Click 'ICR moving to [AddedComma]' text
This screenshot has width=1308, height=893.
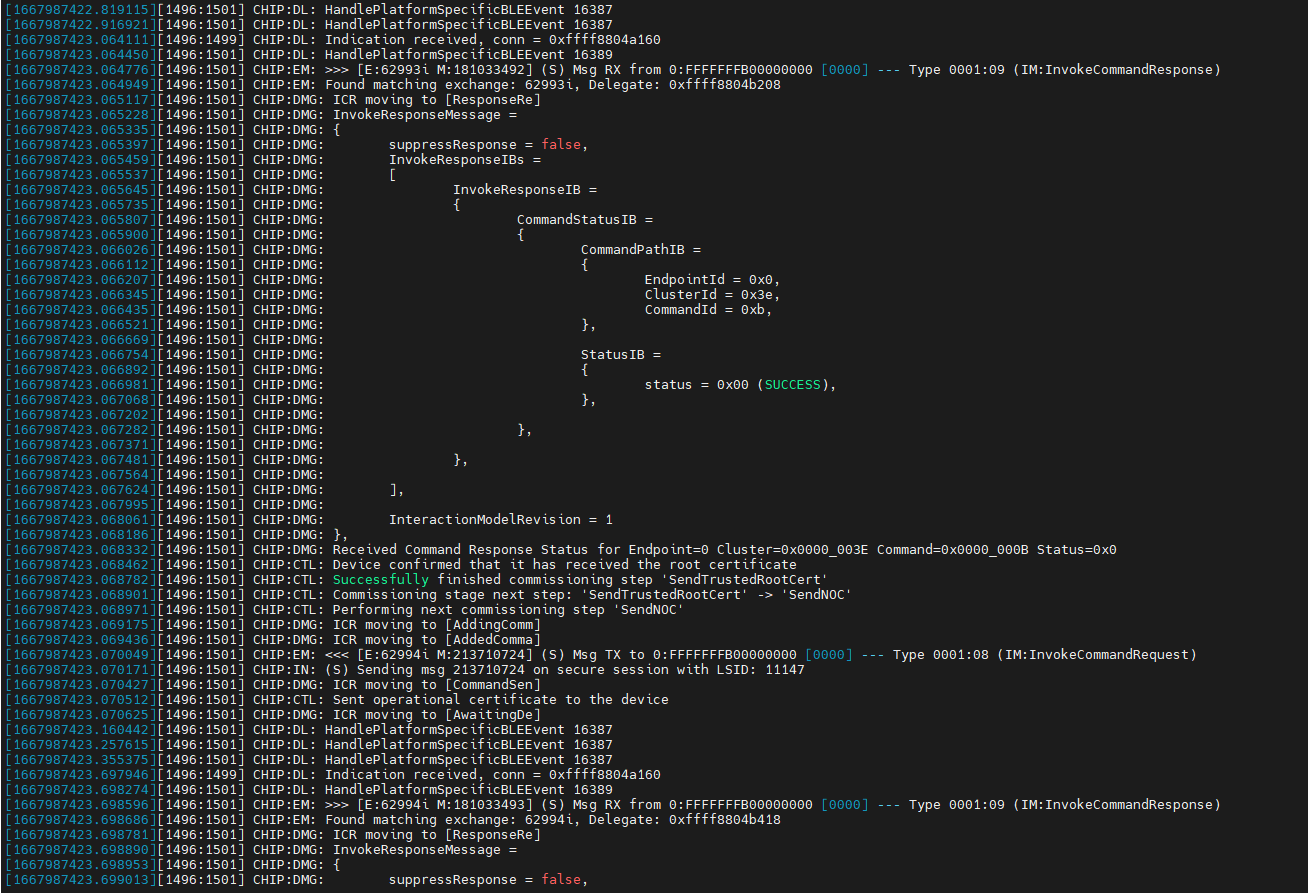pyautogui.click(x=437, y=639)
